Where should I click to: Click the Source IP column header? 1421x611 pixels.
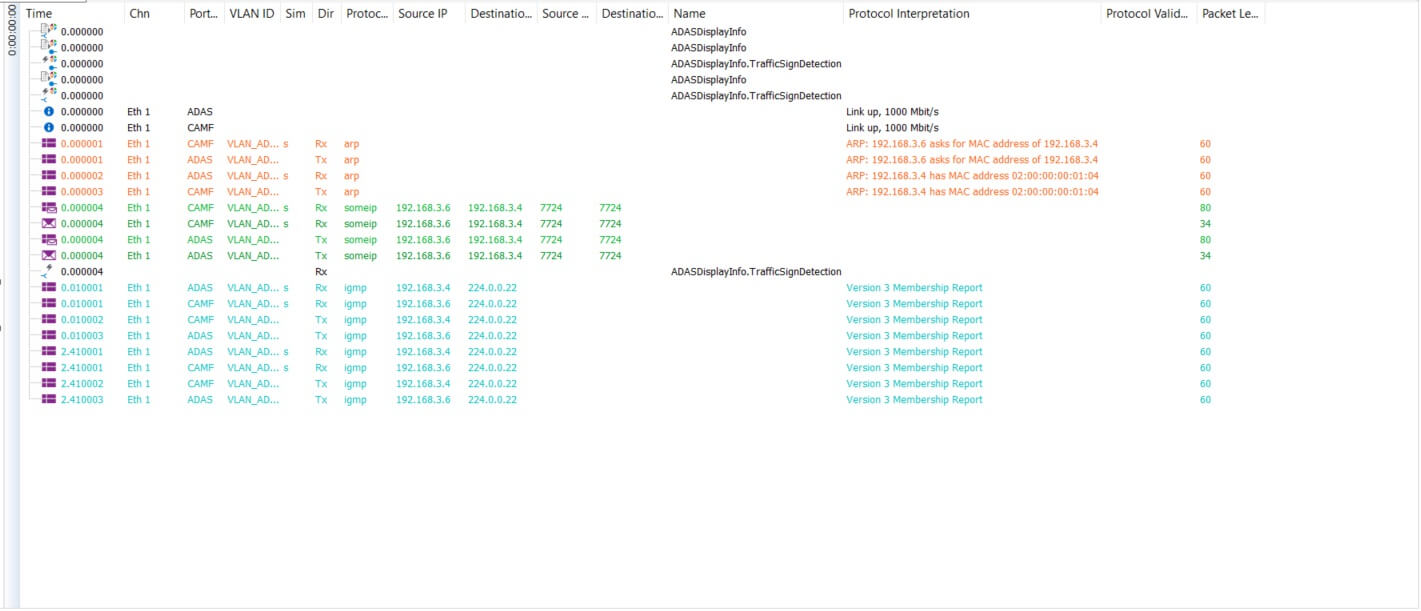422,14
